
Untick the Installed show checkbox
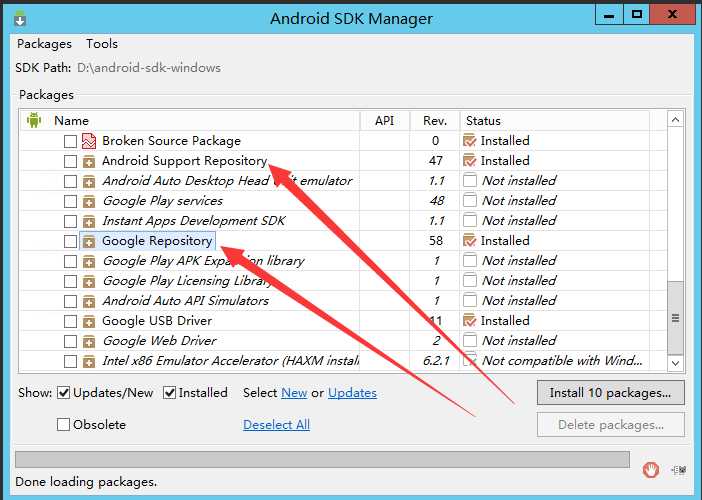tap(169, 393)
